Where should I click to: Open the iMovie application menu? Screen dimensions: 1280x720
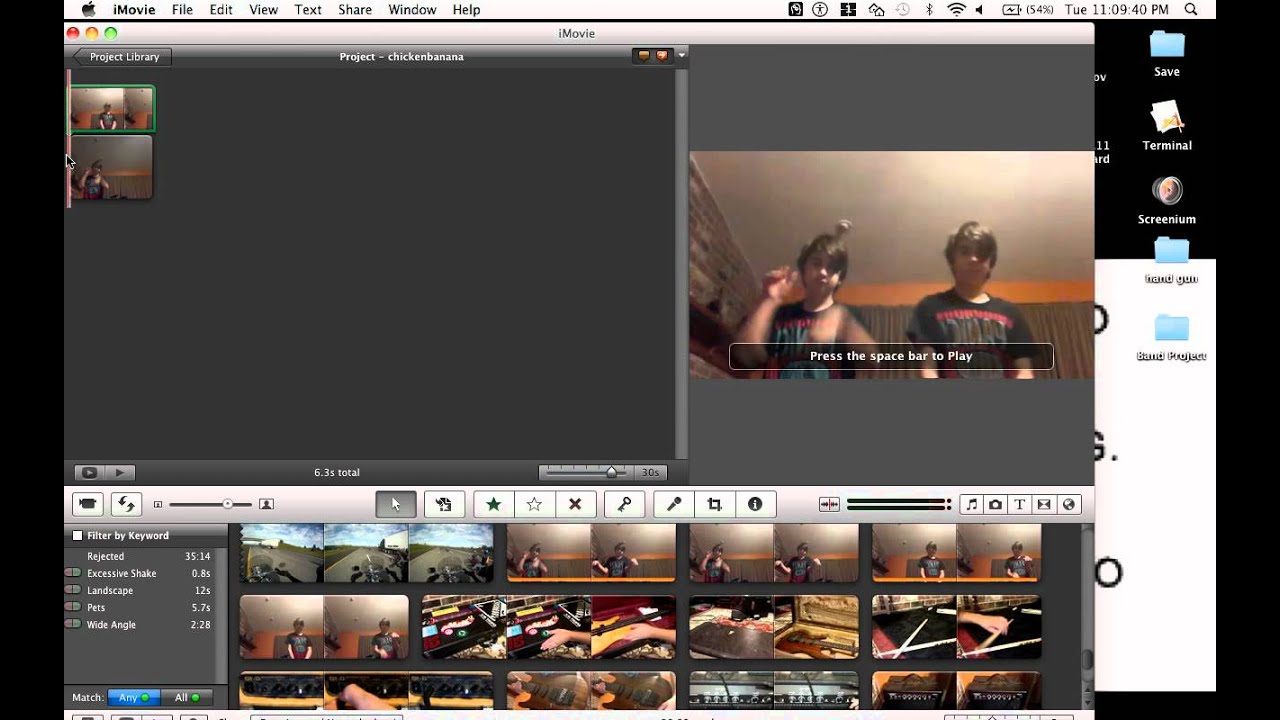point(135,9)
